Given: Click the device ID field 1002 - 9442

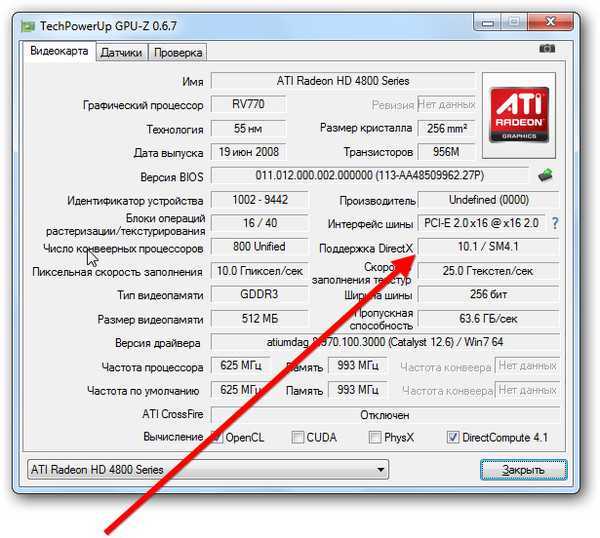Looking at the screenshot, I should (x=259, y=200).
